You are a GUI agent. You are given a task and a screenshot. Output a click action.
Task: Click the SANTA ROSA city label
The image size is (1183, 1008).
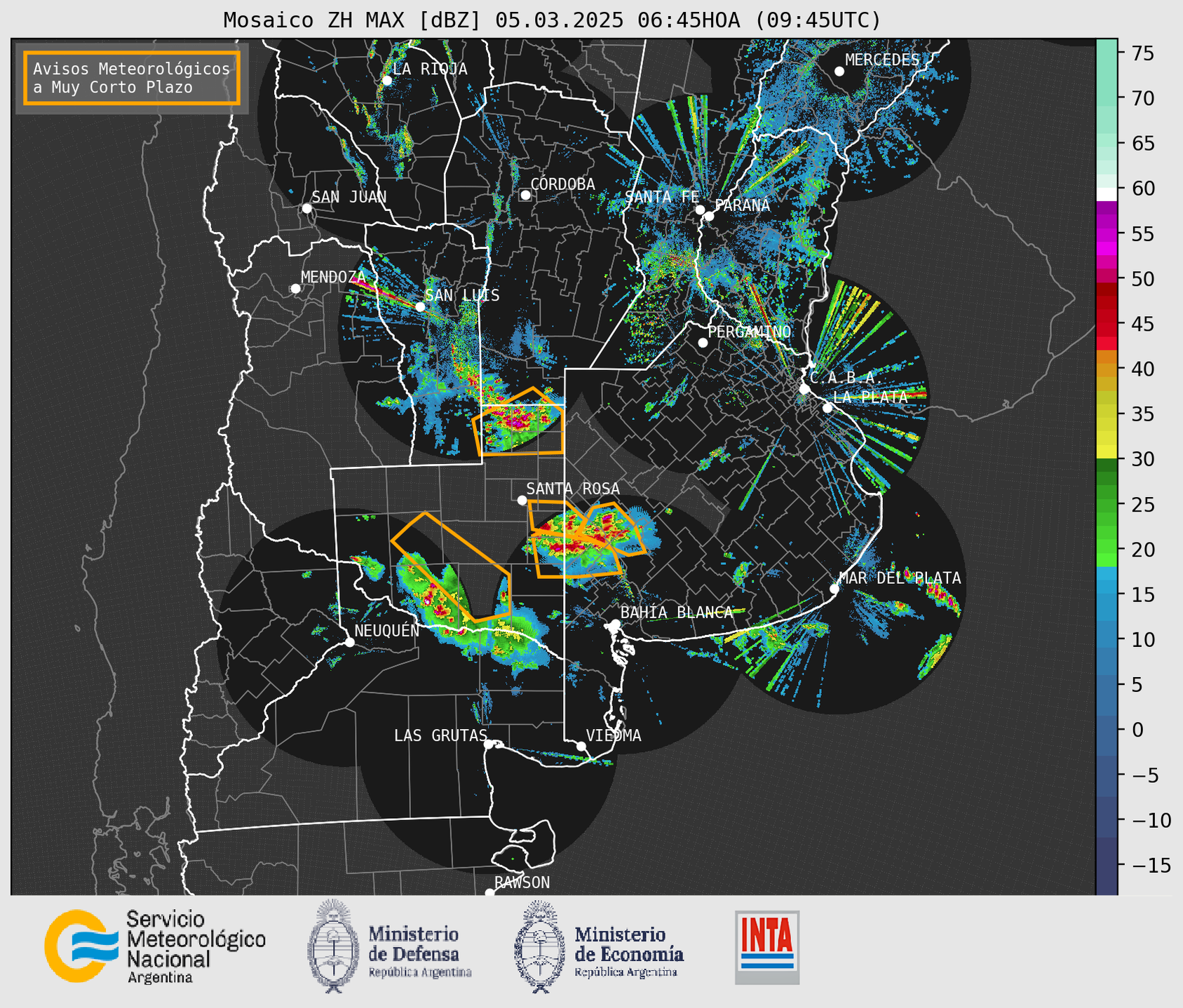(x=573, y=489)
